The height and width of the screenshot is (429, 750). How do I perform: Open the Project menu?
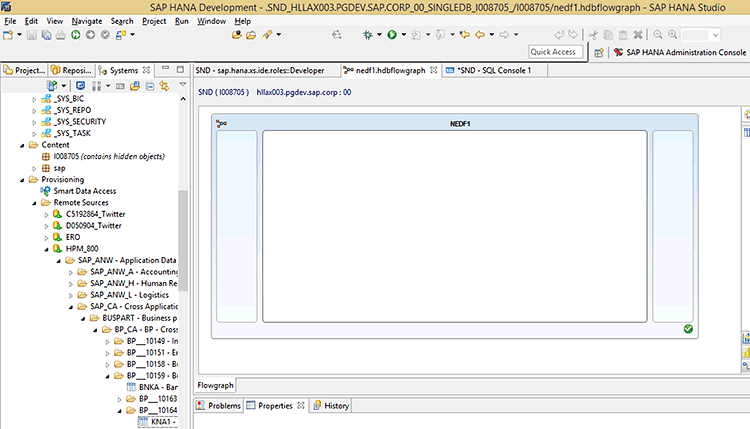coord(154,21)
